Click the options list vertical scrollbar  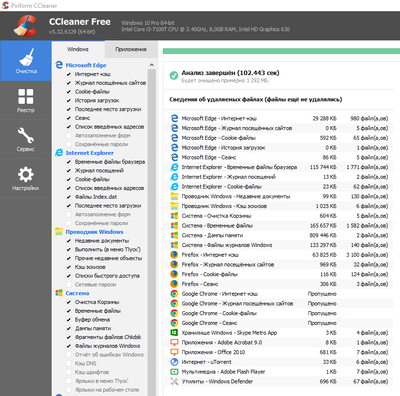[152, 232]
